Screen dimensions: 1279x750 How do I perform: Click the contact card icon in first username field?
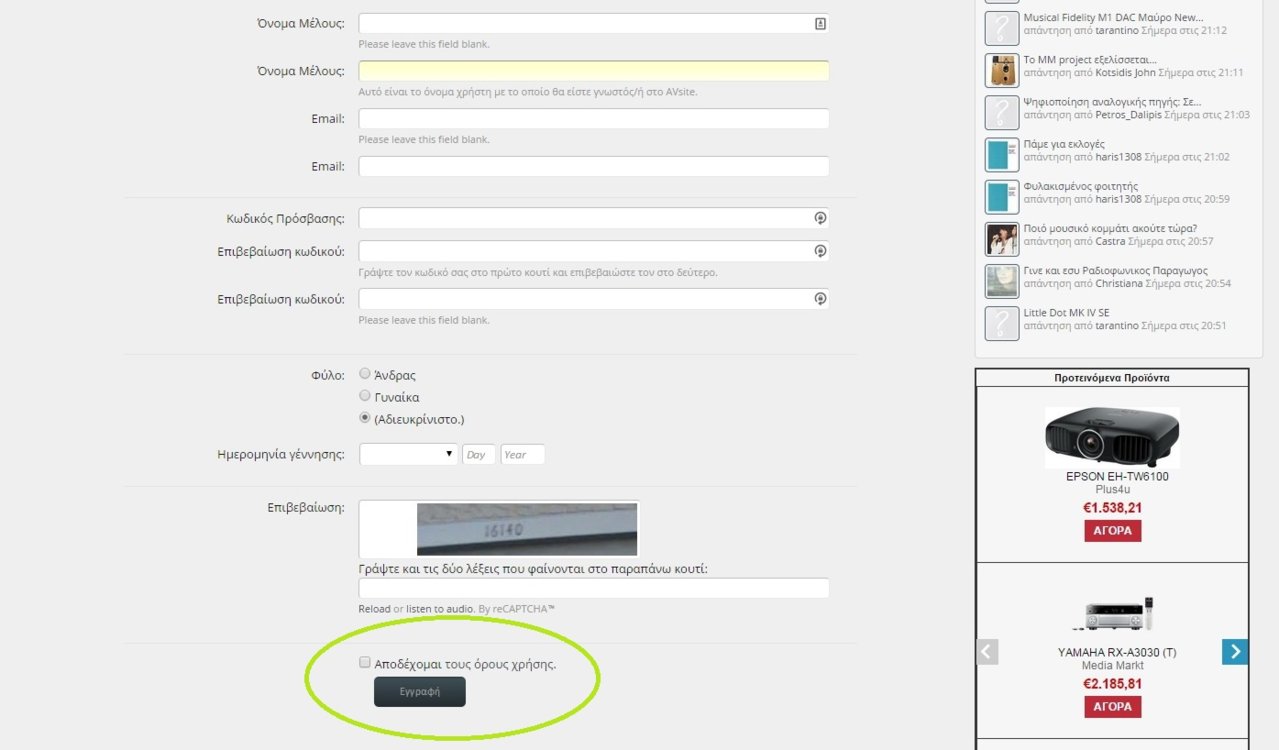[820, 23]
